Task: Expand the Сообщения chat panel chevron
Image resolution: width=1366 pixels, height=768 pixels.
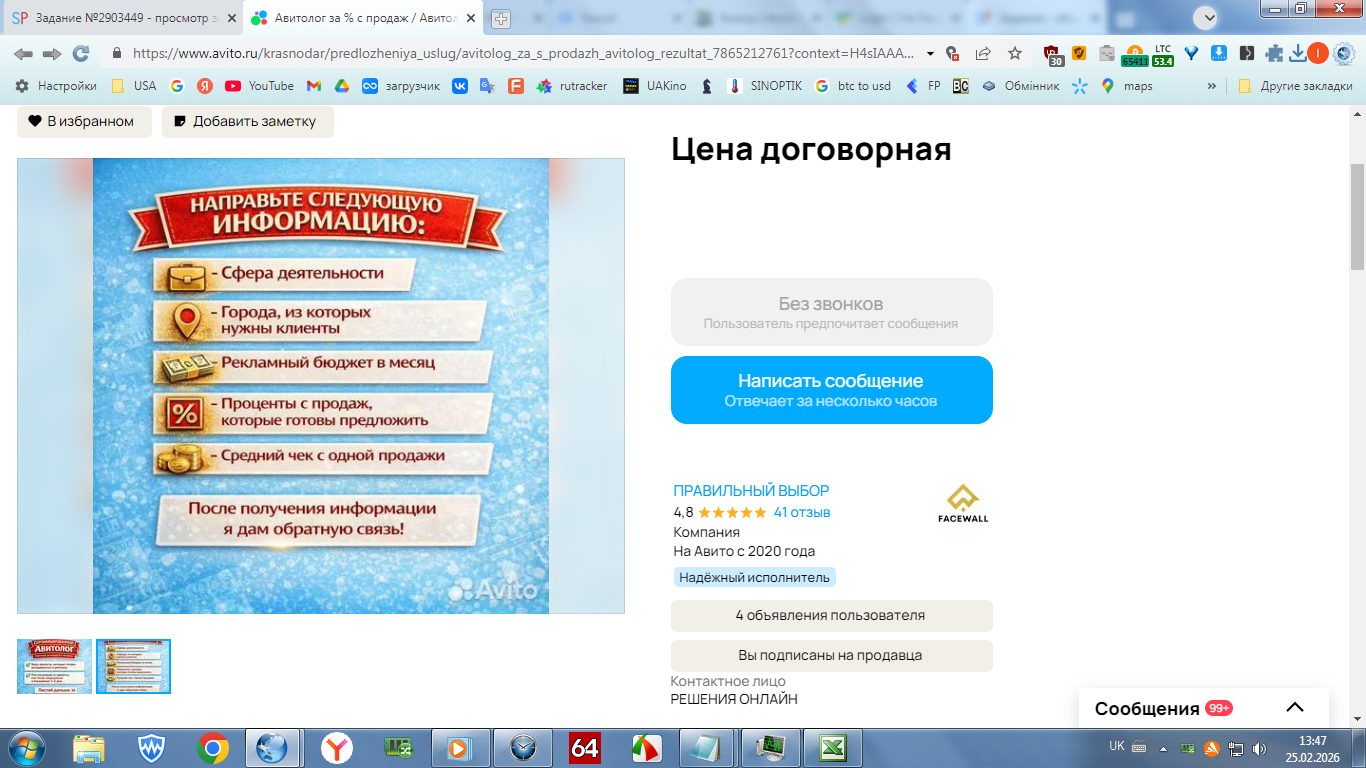Action: click(1295, 707)
